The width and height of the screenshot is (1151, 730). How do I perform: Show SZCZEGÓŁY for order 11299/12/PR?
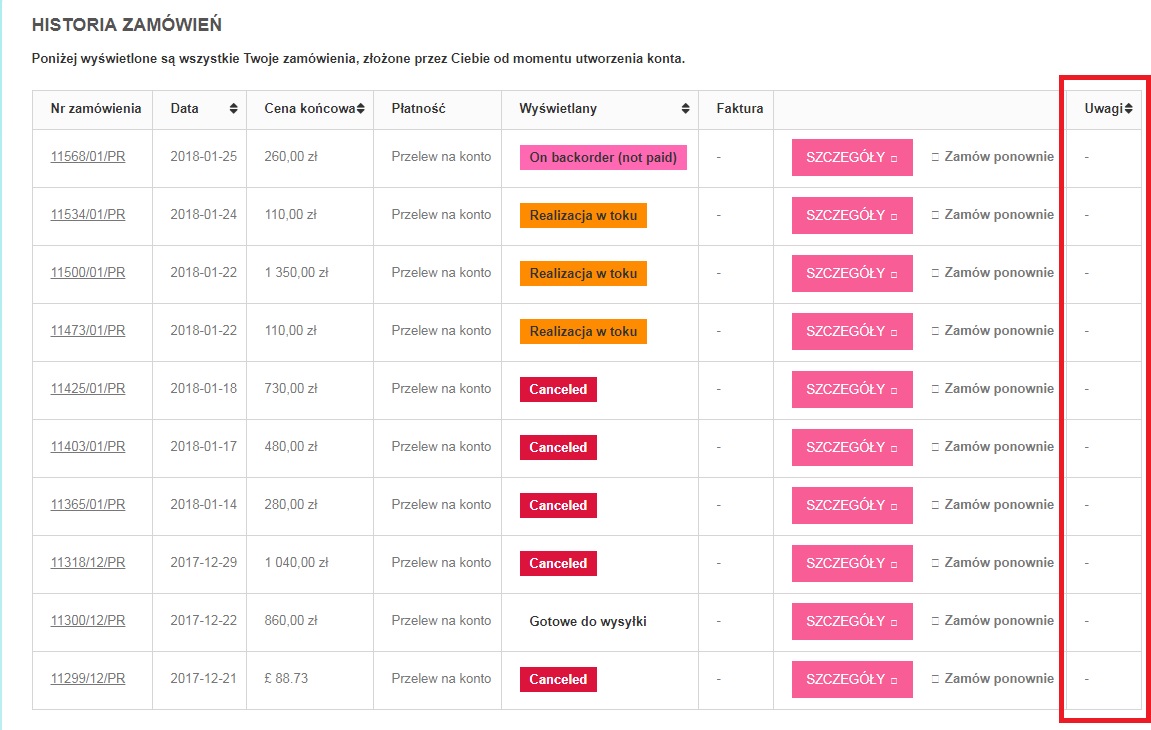pos(852,679)
